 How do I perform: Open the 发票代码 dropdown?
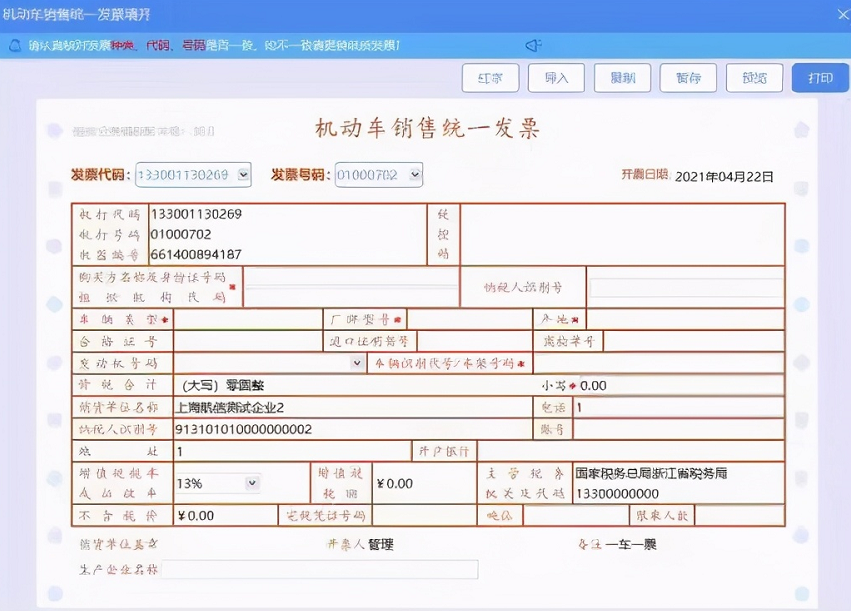(x=244, y=175)
